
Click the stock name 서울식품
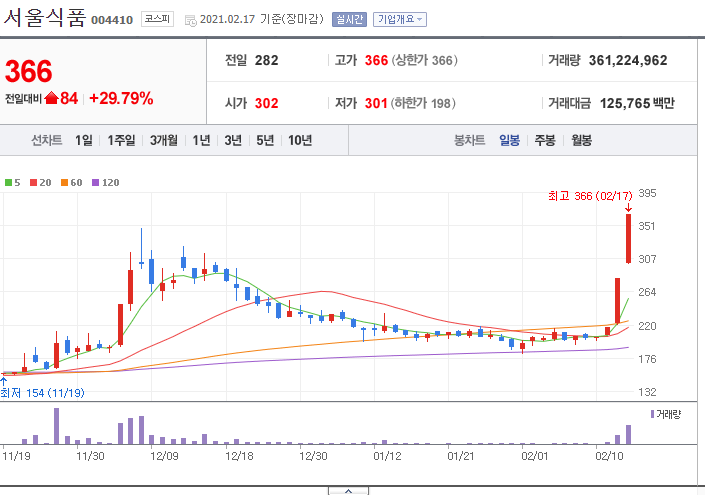(44, 18)
